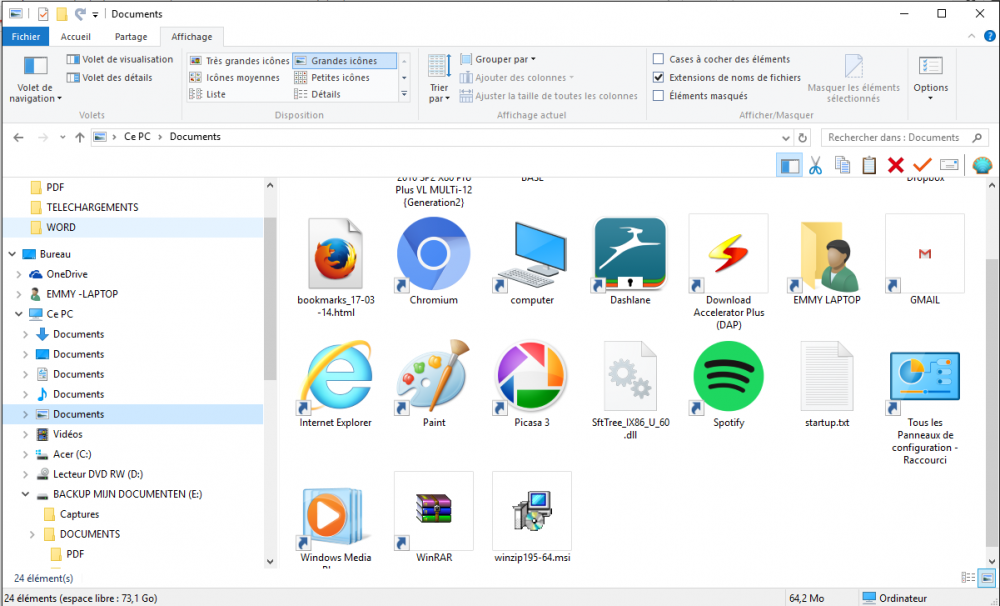Click the rename toolbar icon

[949, 165]
